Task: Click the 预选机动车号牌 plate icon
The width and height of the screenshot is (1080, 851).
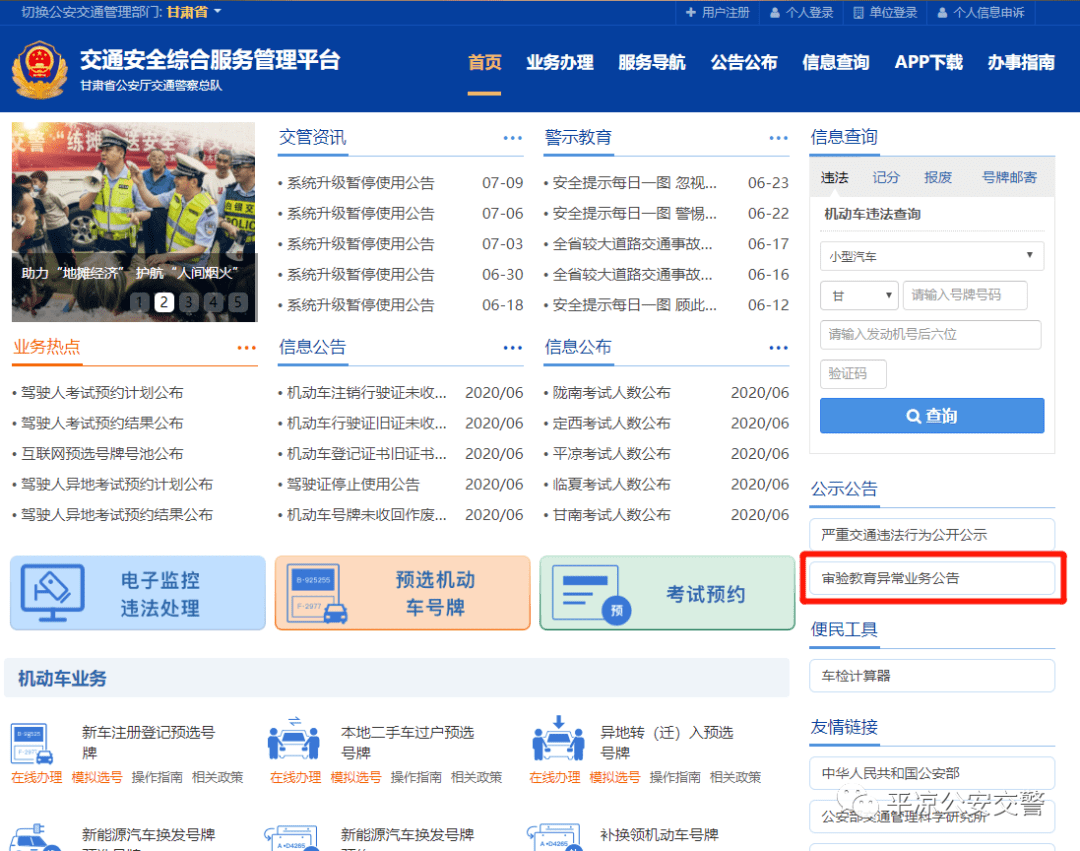Action: click(x=317, y=593)
